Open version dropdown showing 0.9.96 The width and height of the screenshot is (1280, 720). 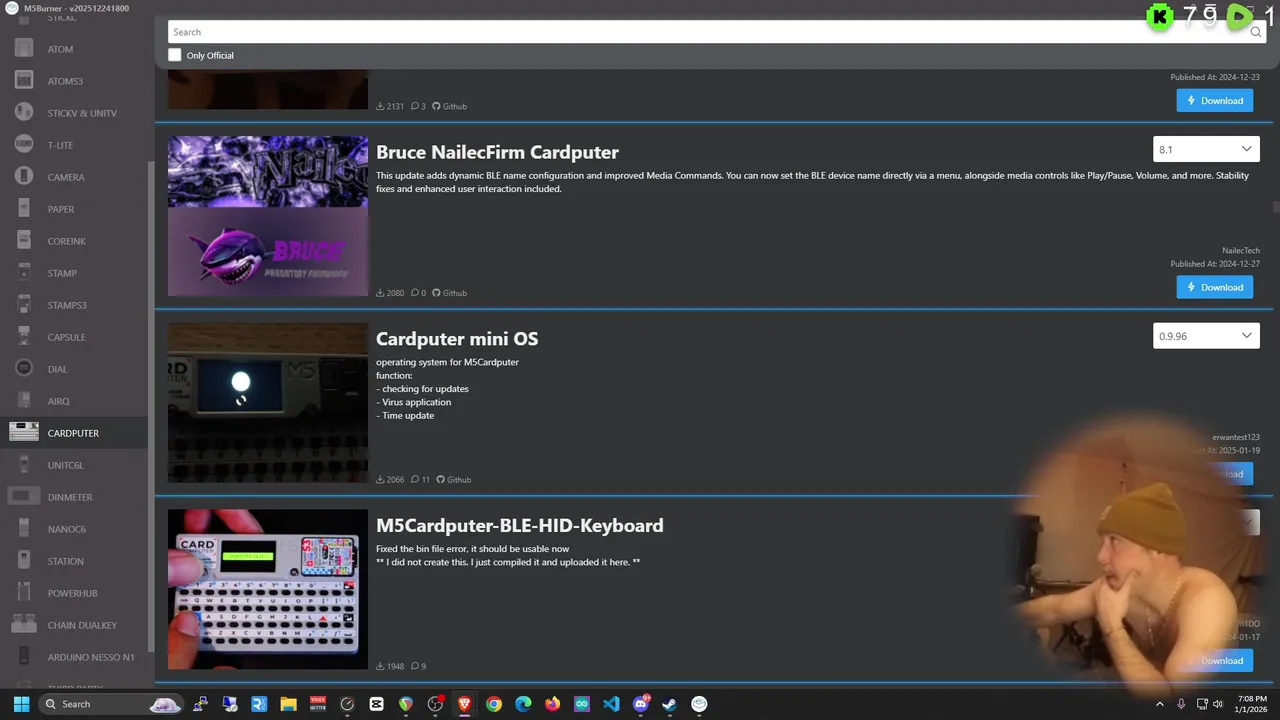pyautogui.click(x=1206, y=336)
